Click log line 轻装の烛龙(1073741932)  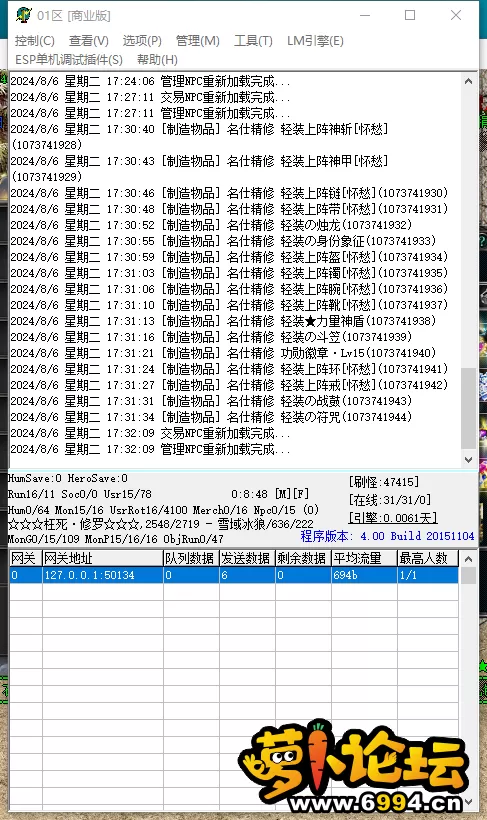tap(211, 225)
